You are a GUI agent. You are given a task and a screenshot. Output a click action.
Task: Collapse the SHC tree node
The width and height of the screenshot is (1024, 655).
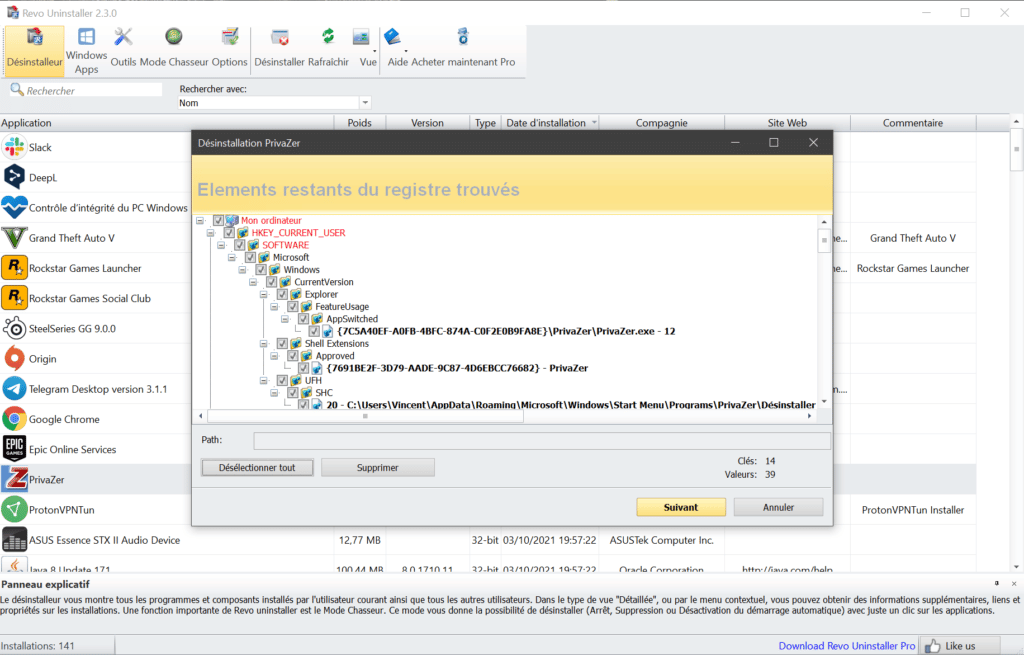coord(274,392)
